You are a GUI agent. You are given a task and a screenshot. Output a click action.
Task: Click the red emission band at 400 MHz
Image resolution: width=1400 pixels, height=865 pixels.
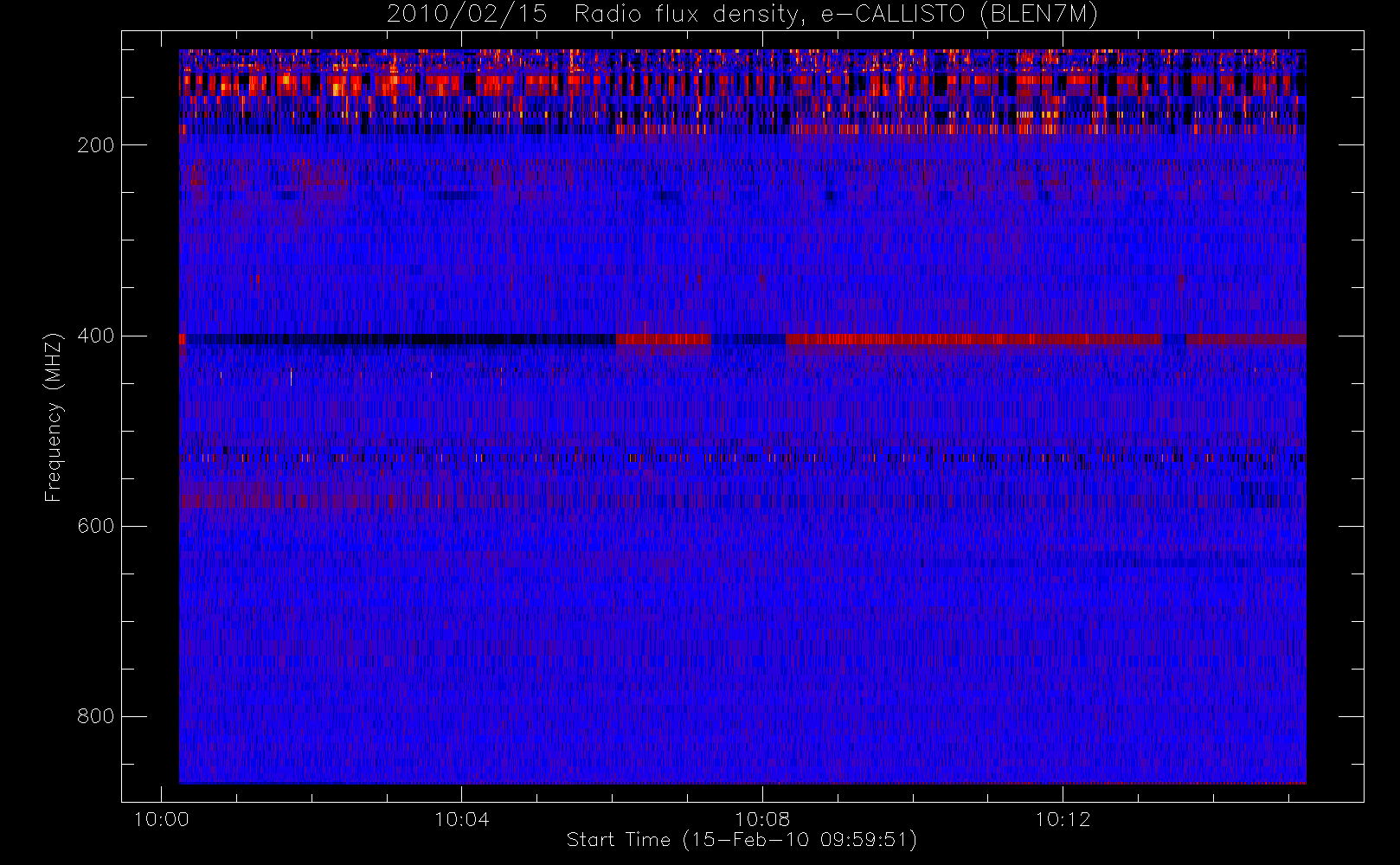(x=973, y=339)
